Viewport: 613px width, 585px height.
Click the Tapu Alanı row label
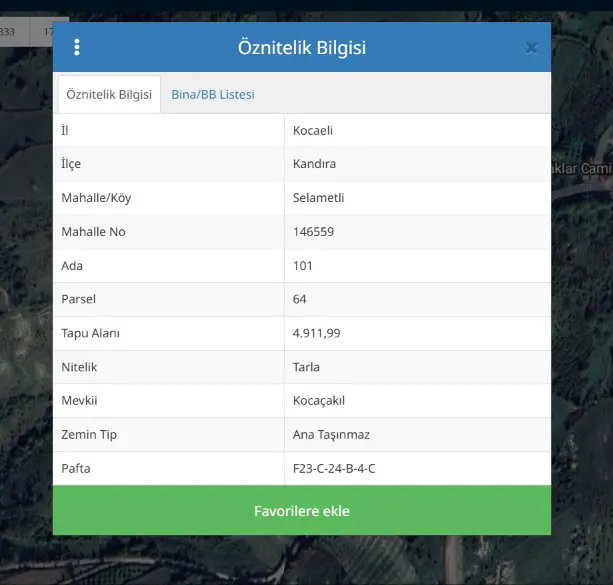91,333
